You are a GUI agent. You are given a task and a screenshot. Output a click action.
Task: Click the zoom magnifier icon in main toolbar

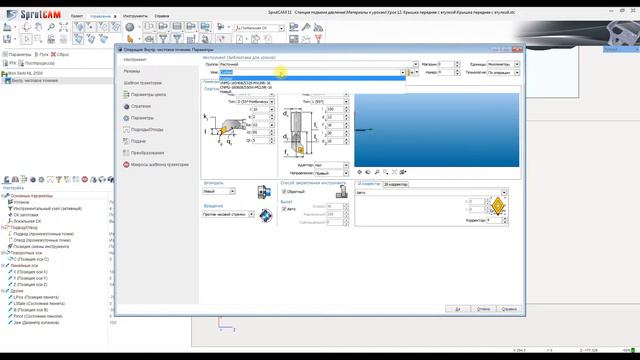[x=51, y=27]
